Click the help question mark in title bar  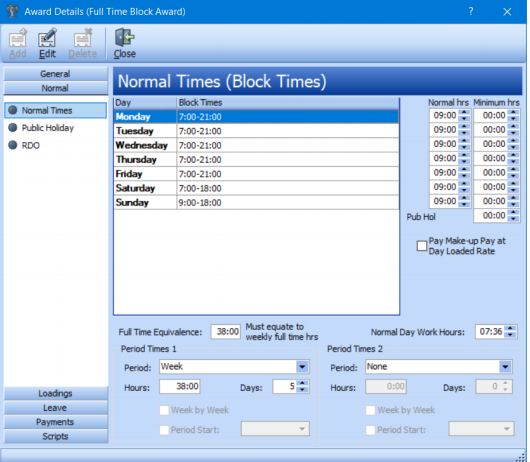(471, 11)
